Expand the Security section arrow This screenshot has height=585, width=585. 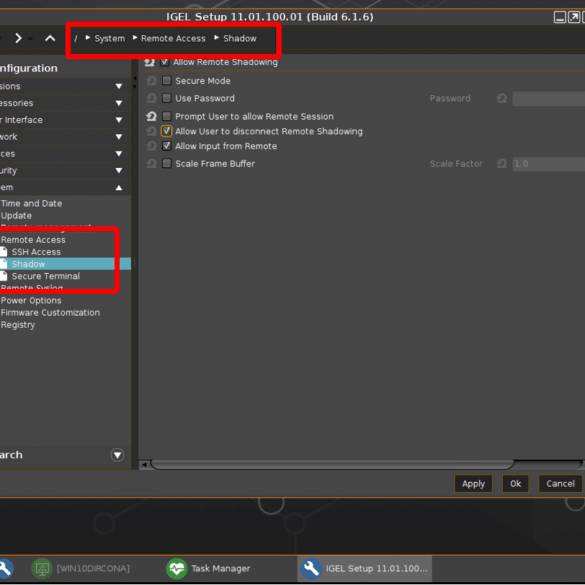pyautogui.click(x=119, y=171)
